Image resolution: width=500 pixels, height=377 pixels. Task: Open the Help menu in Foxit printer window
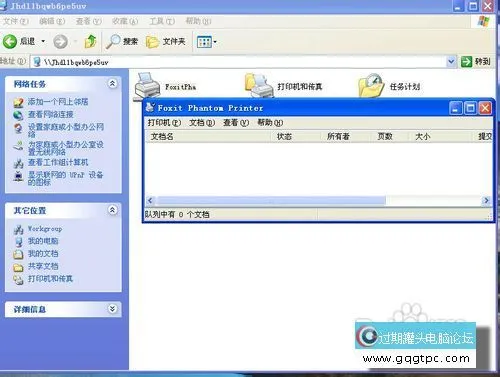tap(270, 123)
